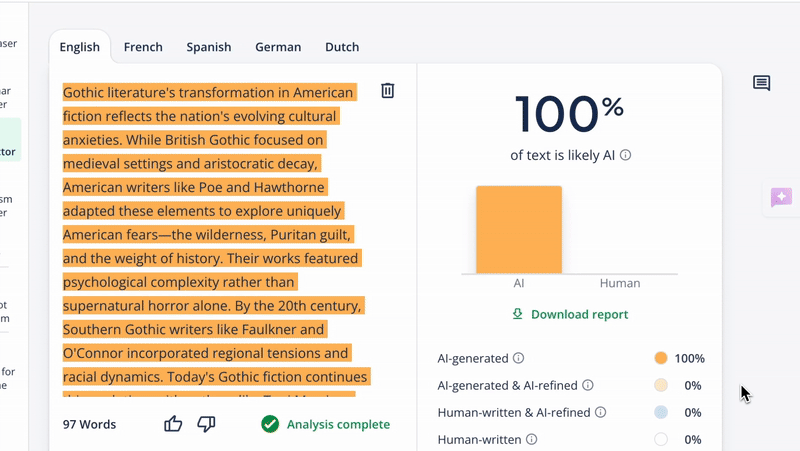Show info for Human-written & AI-refined
The width and height of the screenshot is (800, 451).
(x=601, y=412)
